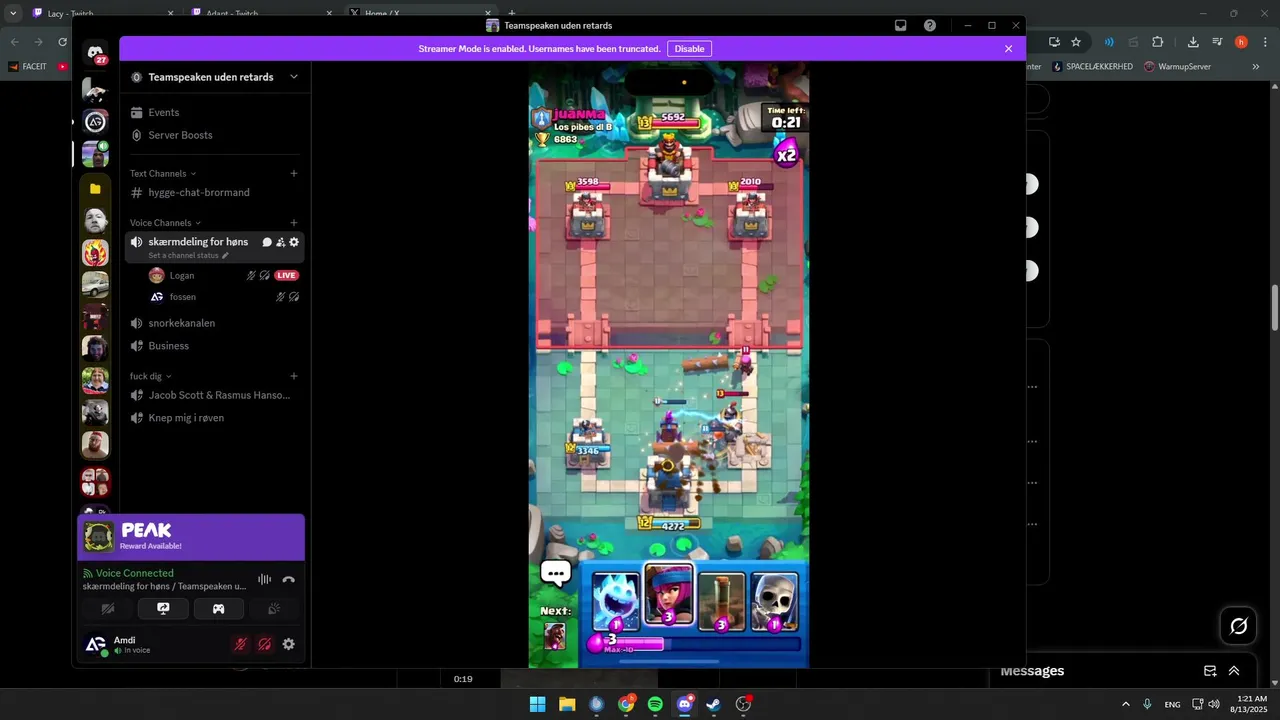Viewport: 1280px width, 720px height.
Task: Open SPACELÆKKERHED bookmark in Chrome
Action: [1092, 67]
